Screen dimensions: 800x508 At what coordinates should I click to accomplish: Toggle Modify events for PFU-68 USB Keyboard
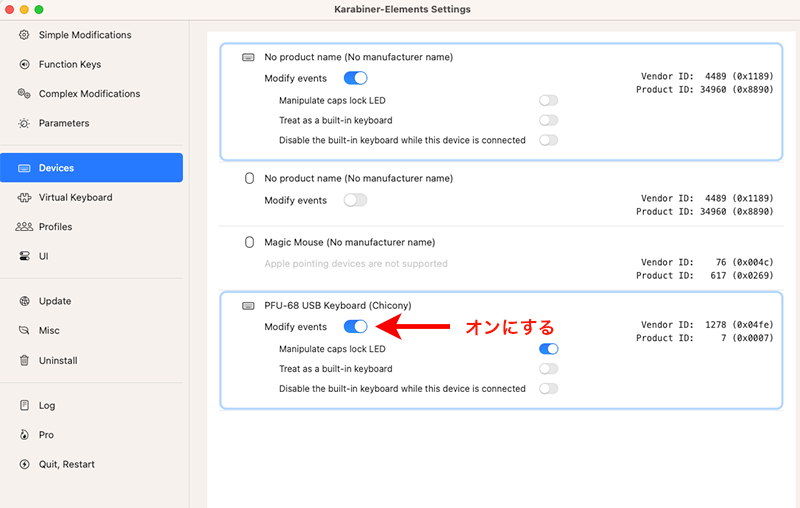(x=356, y=326)
